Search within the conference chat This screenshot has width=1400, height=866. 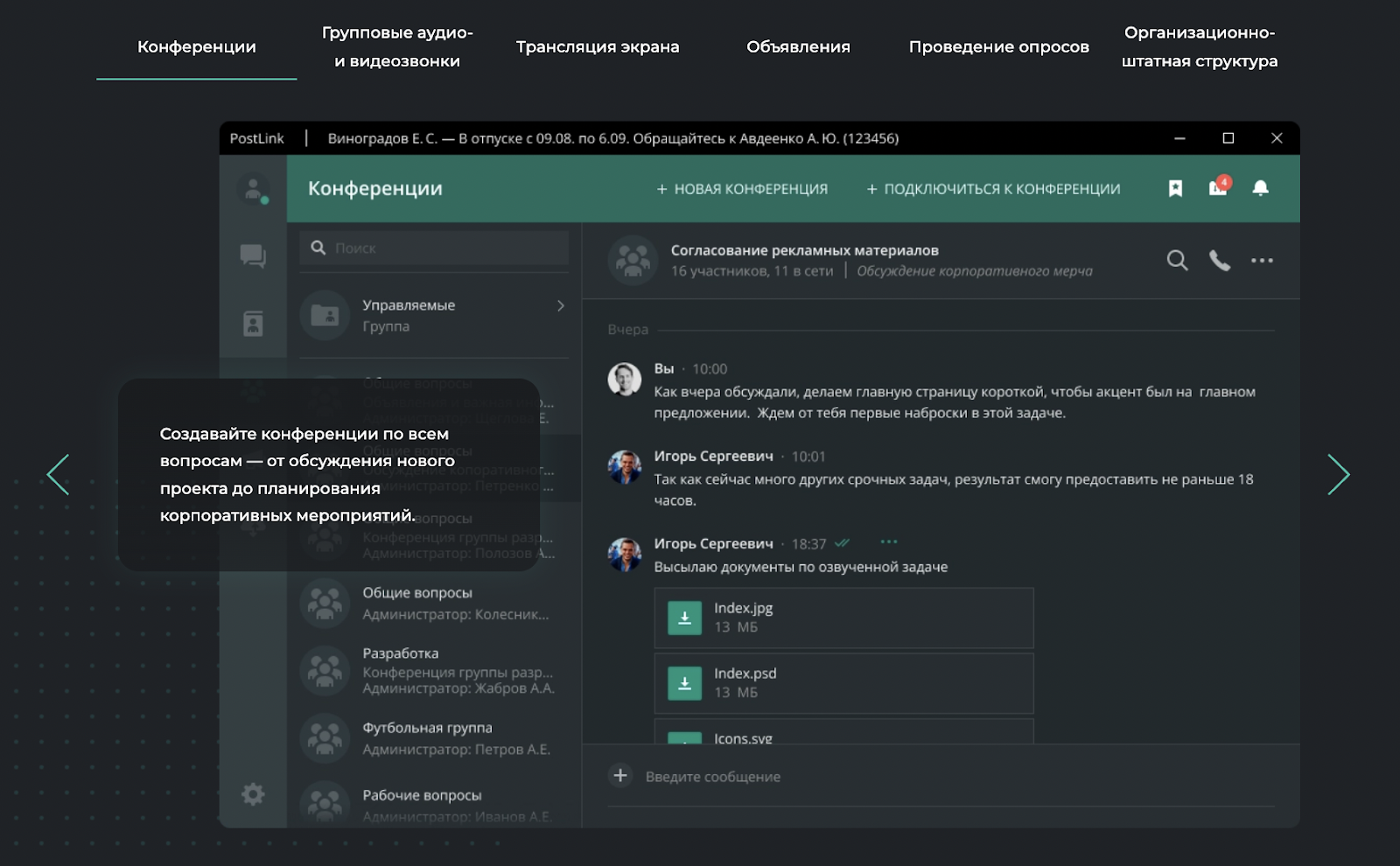point(1177,261)
